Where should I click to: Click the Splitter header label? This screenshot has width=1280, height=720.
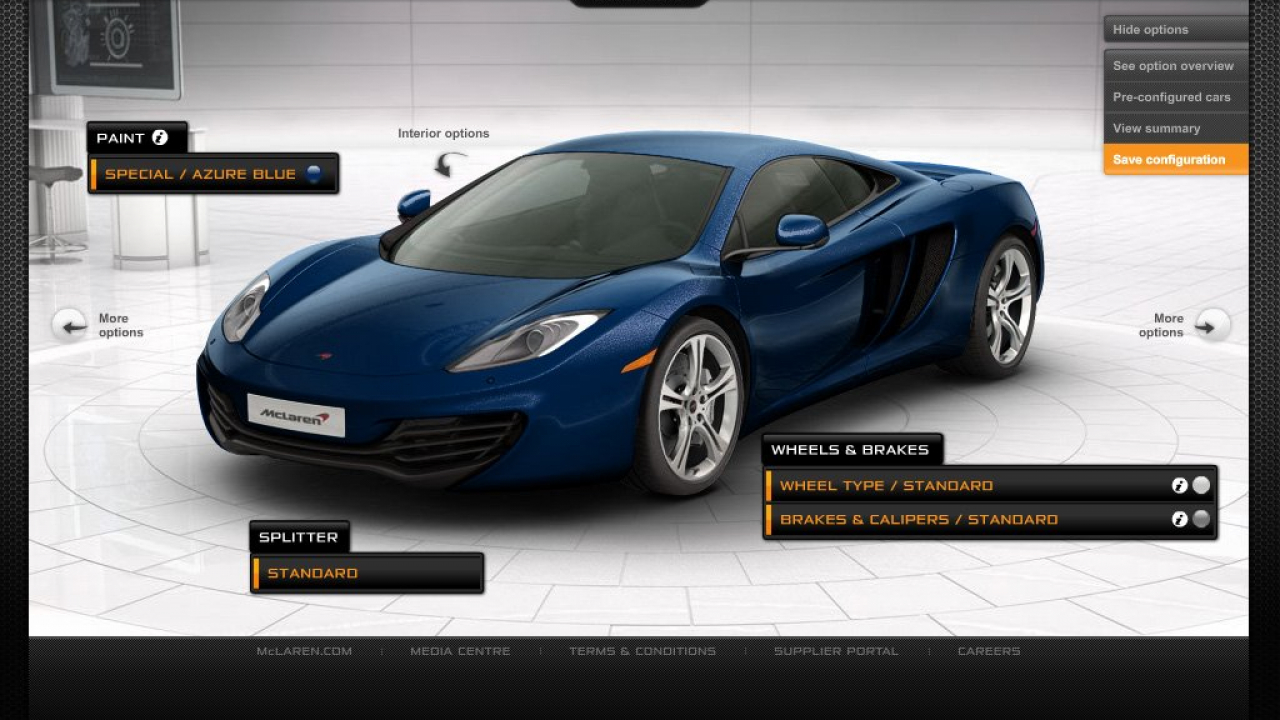click(x=298, y=537)
